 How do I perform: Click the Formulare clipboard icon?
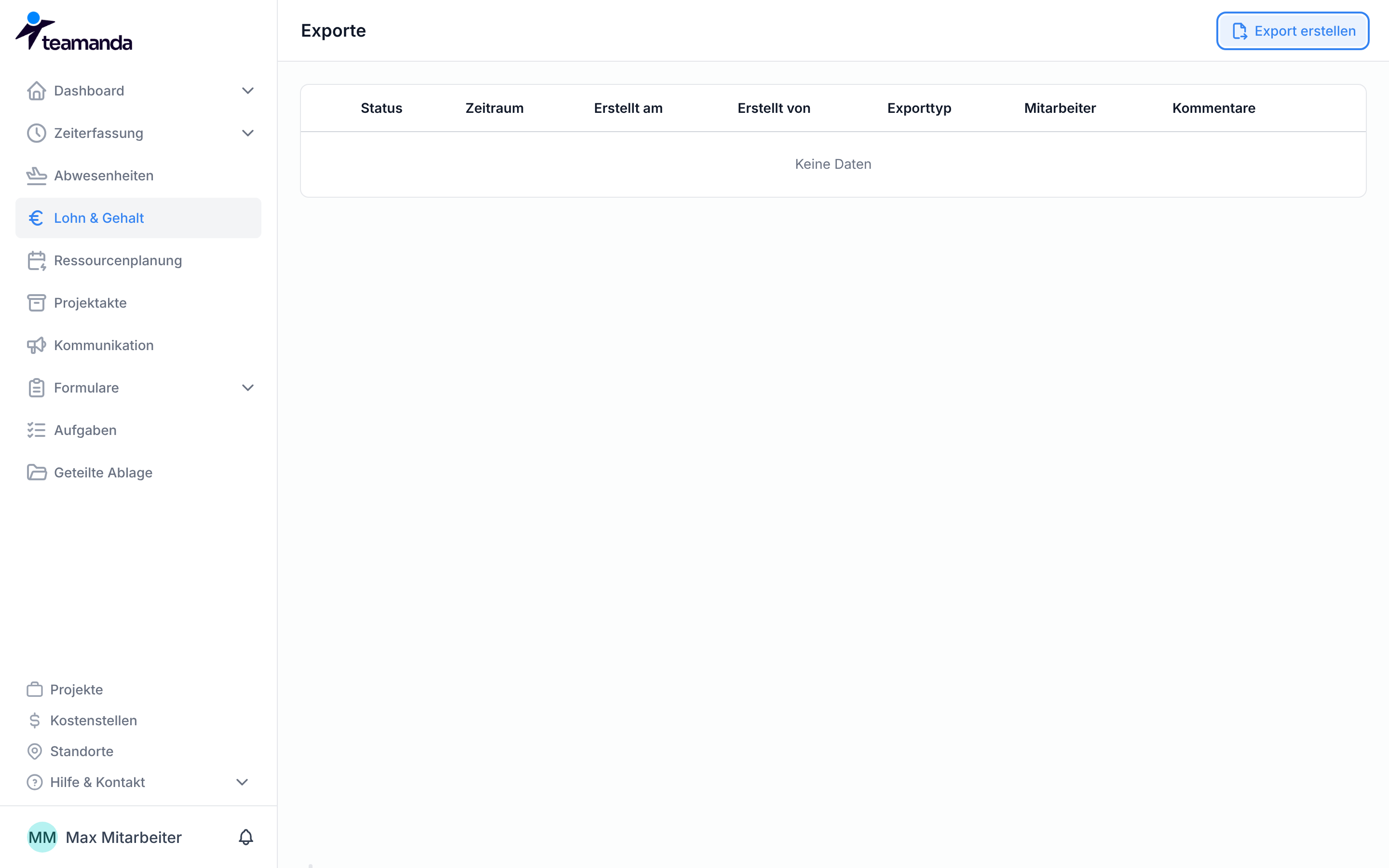[36, 388]
